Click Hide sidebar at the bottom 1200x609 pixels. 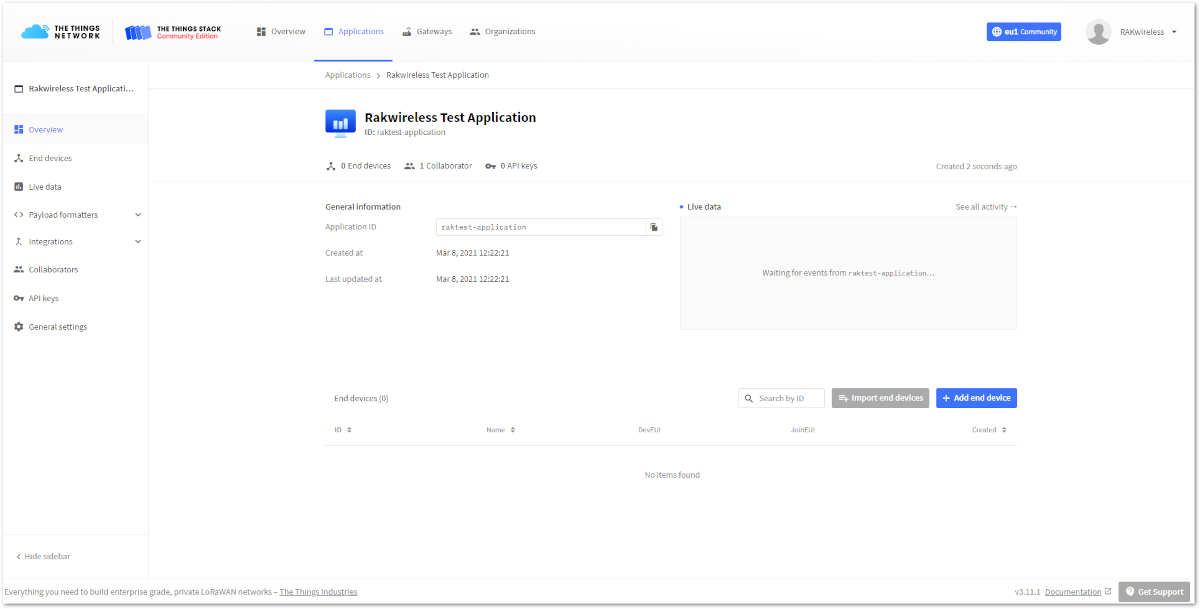click(43, 556)
